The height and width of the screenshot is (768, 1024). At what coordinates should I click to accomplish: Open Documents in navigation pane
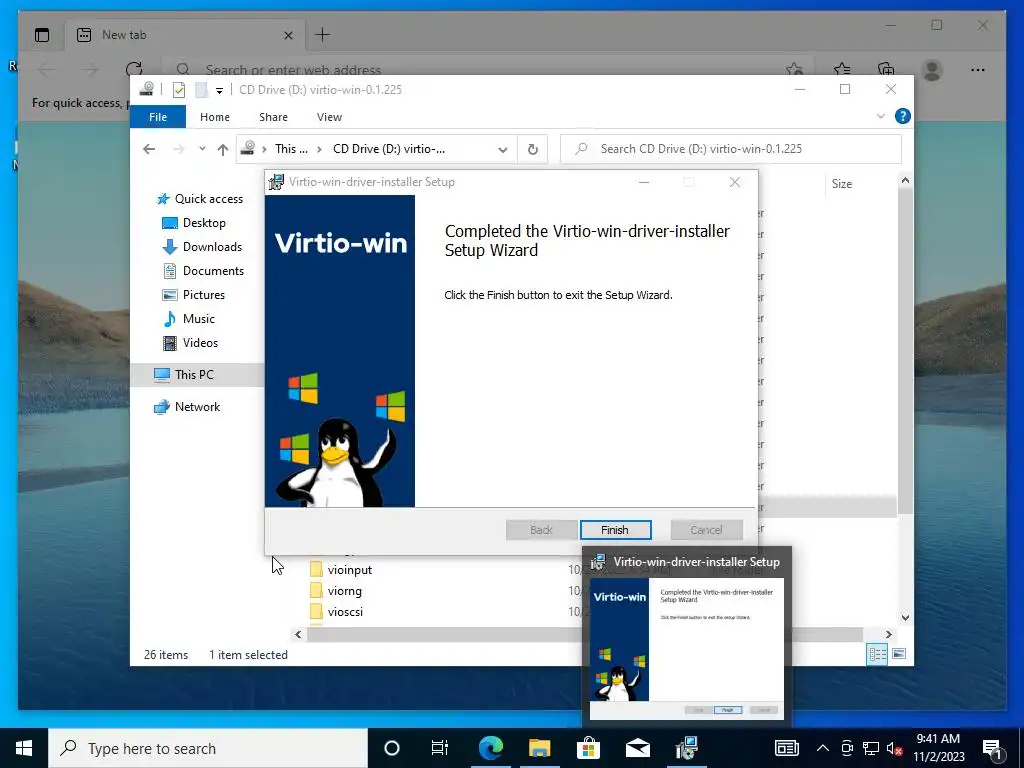(x=203, y=271)
